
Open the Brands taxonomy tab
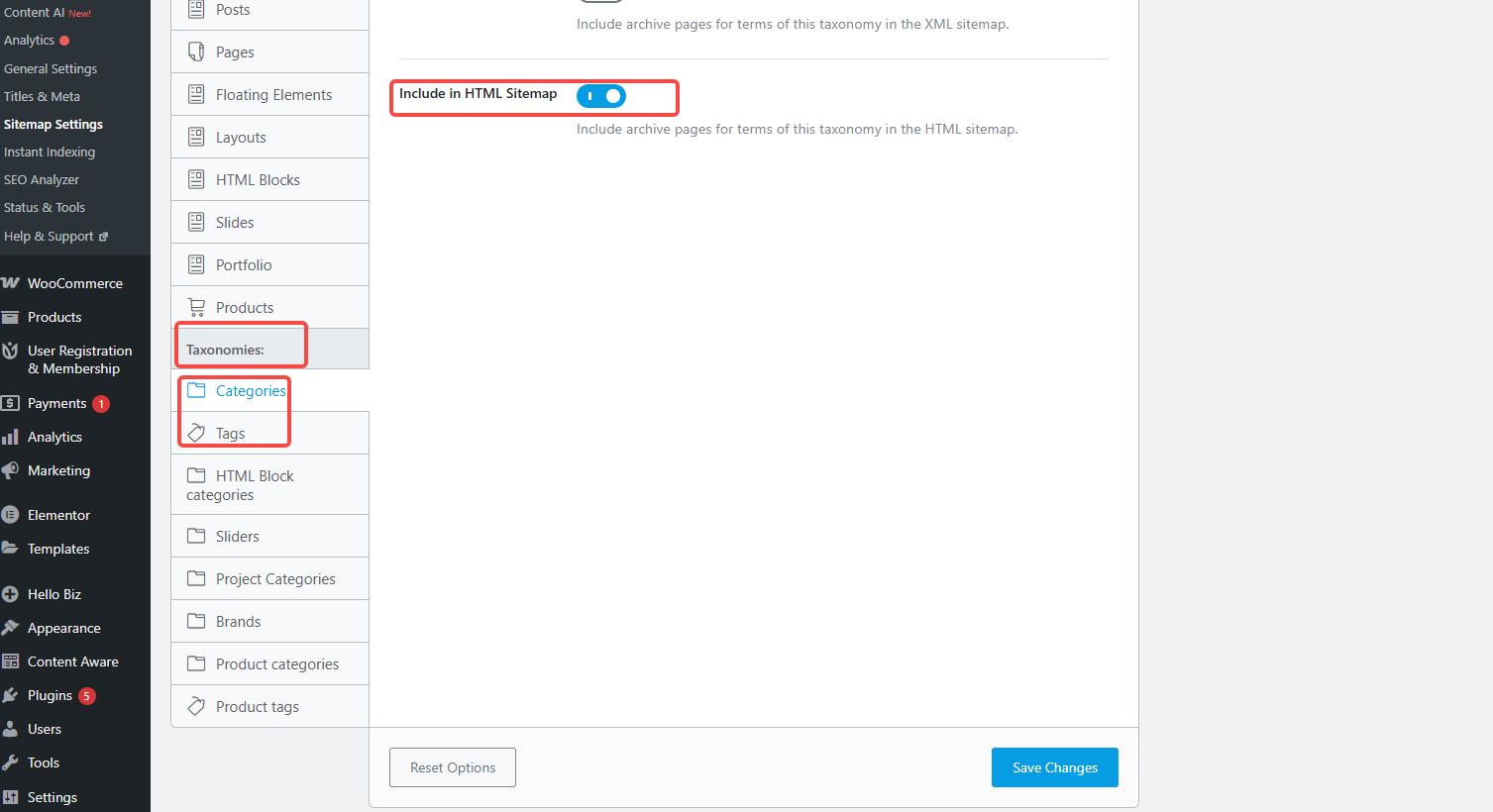click(x=238, y=622)
